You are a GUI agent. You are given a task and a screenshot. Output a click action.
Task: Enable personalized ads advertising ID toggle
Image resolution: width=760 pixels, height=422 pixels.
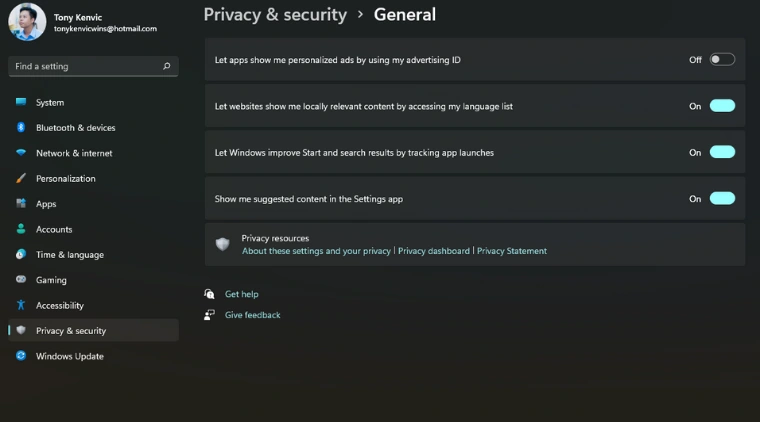722,60
